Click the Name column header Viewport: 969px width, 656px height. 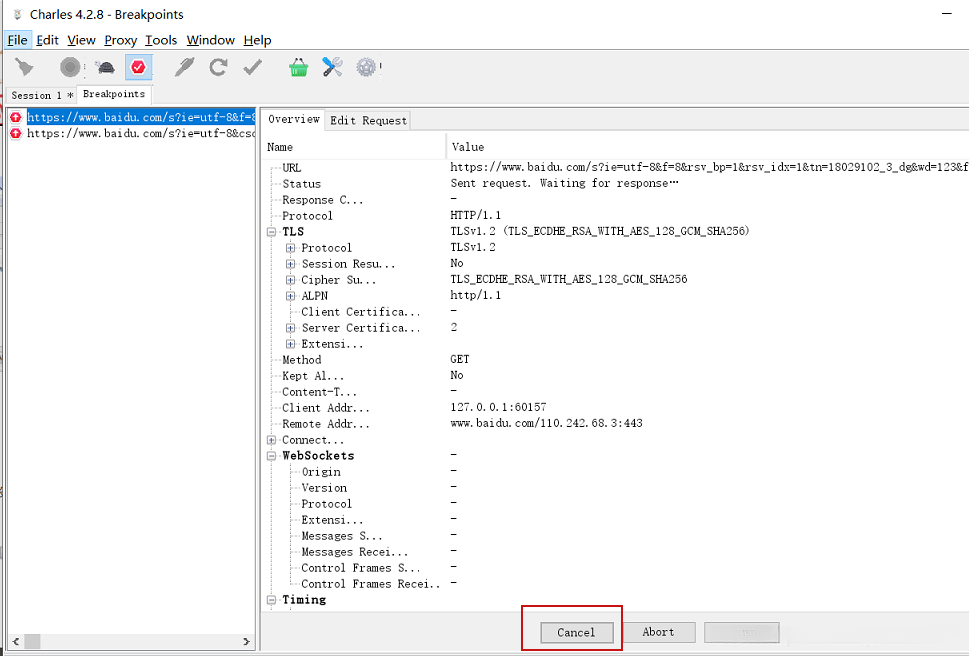353,147
